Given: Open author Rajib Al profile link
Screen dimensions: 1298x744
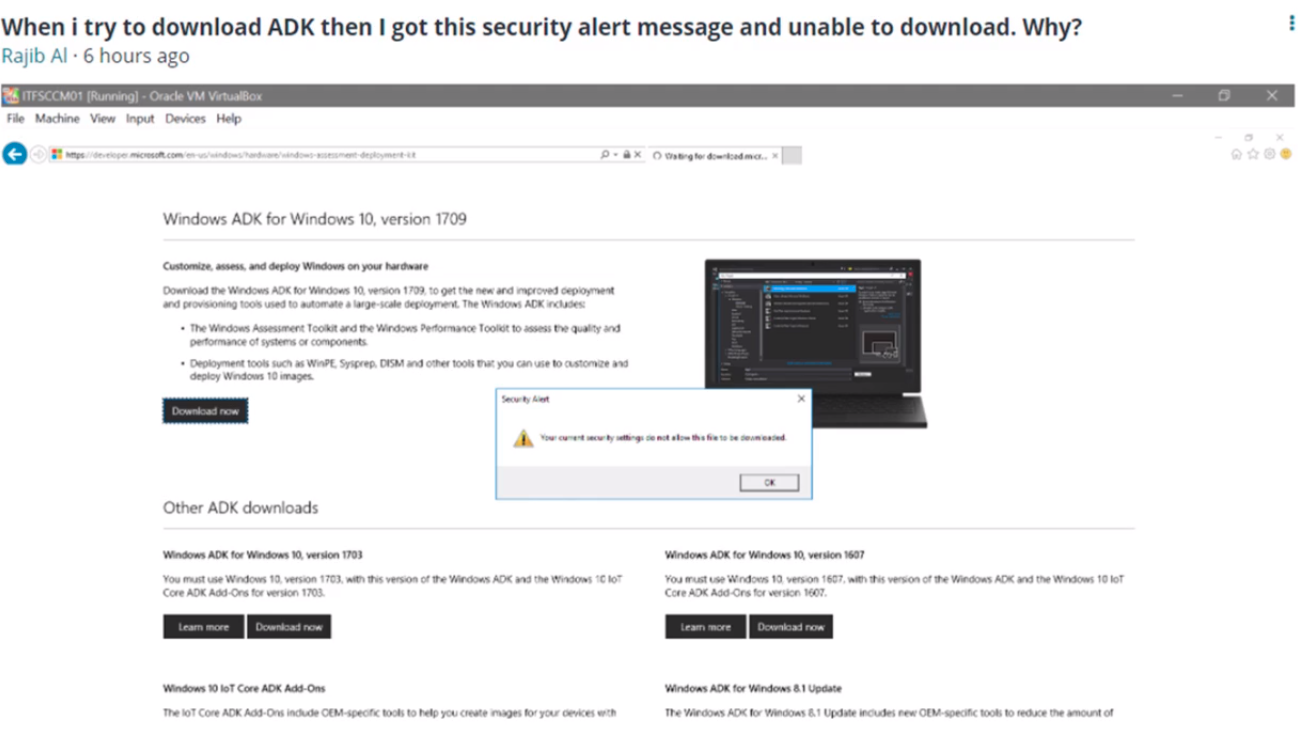Looking at the screenshot, I should 34,56.
